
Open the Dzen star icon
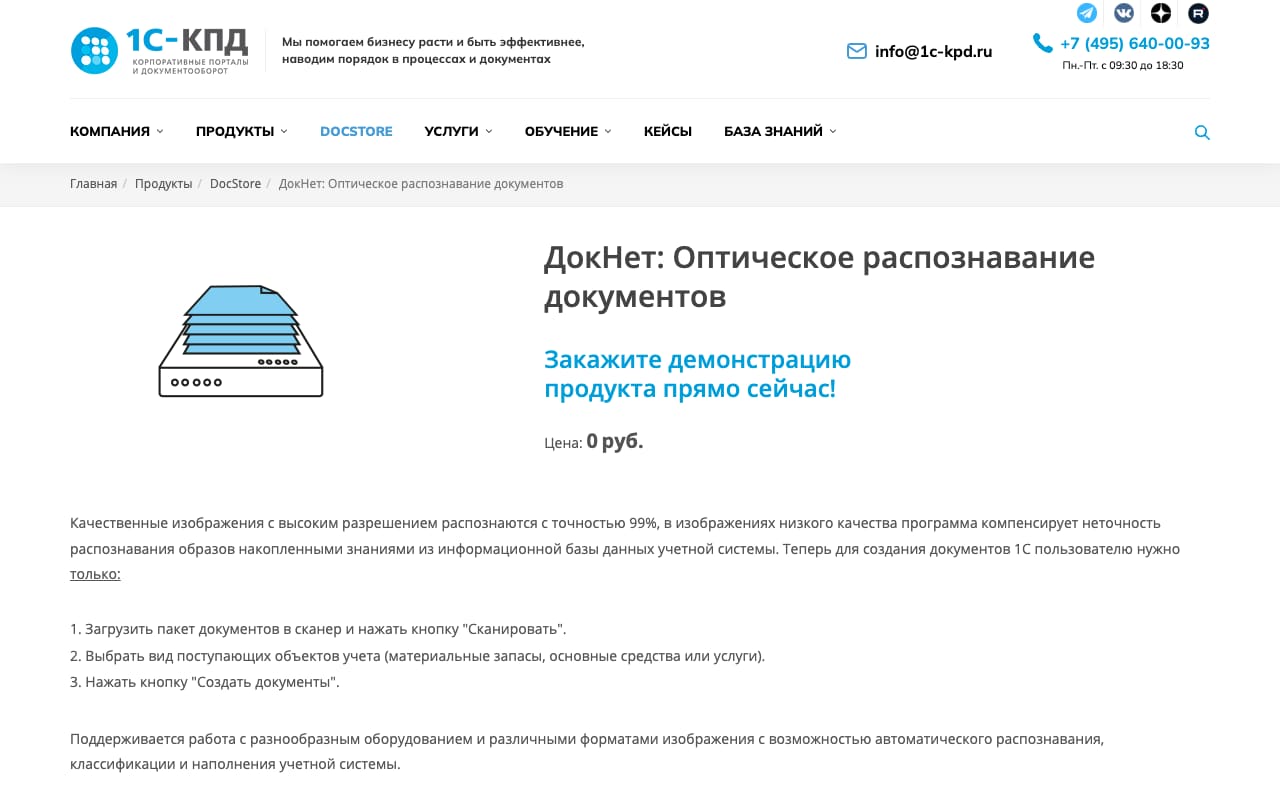(x=1161, y=13)
